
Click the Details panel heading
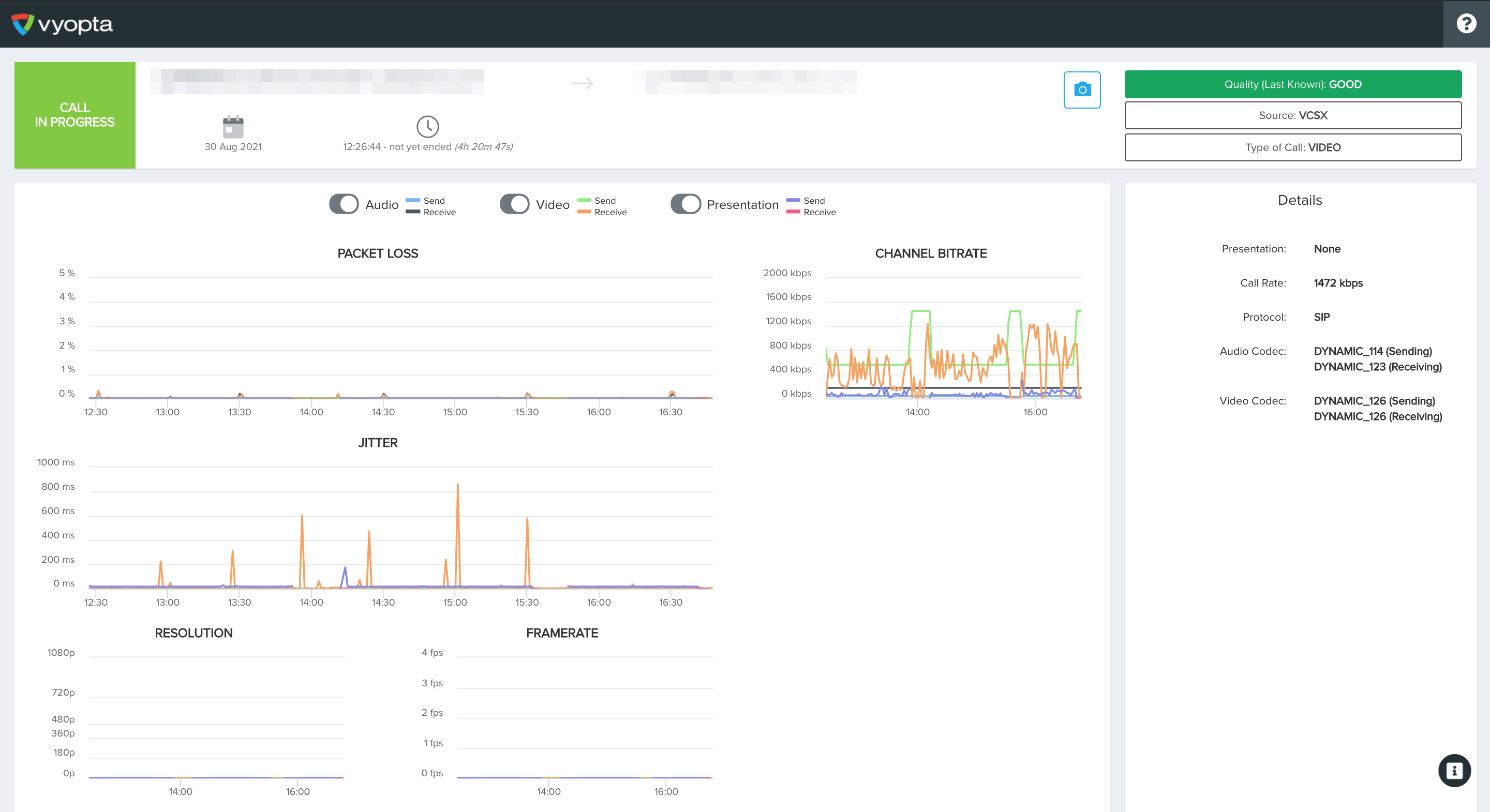(x=1300, y=200)
